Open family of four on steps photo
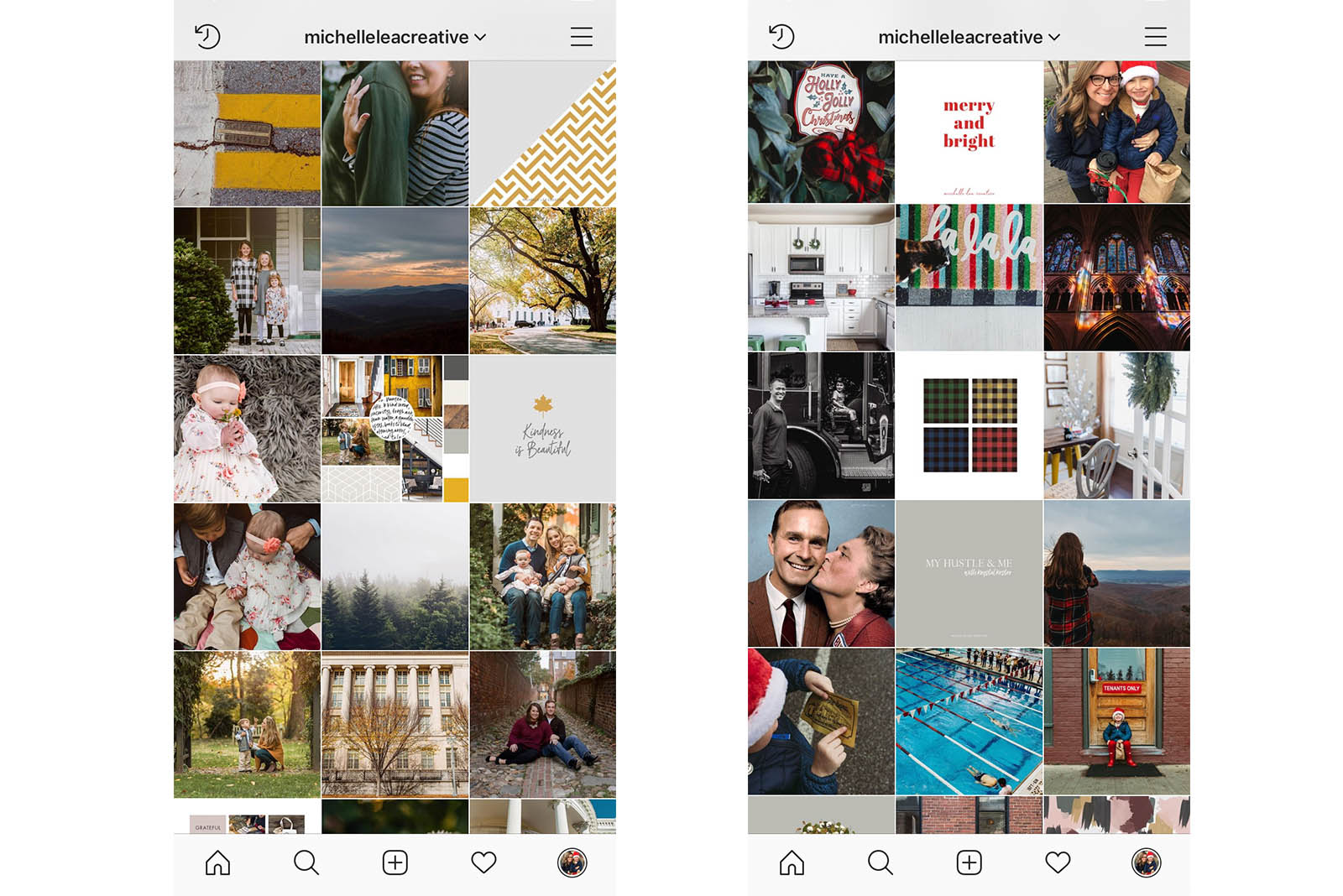The height and width of the screenshot is (896, 1343). click(543, 576)
